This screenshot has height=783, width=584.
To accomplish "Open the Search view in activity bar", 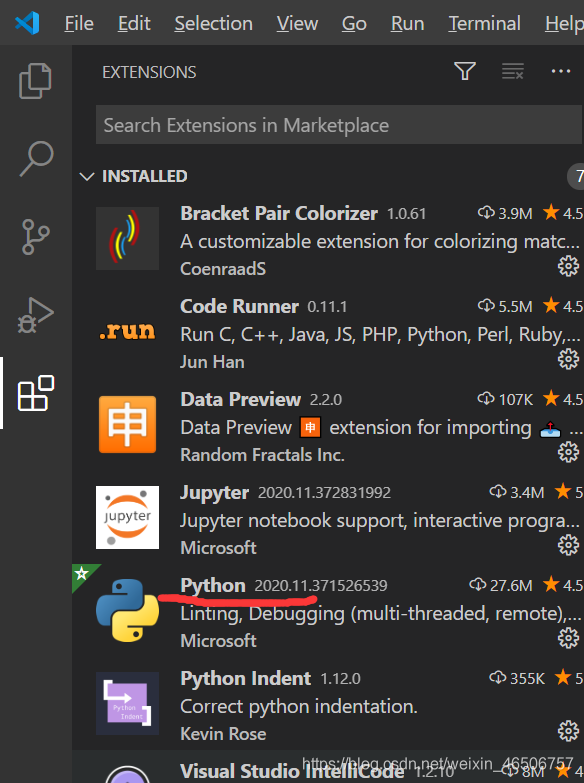I will click(36, 159).
